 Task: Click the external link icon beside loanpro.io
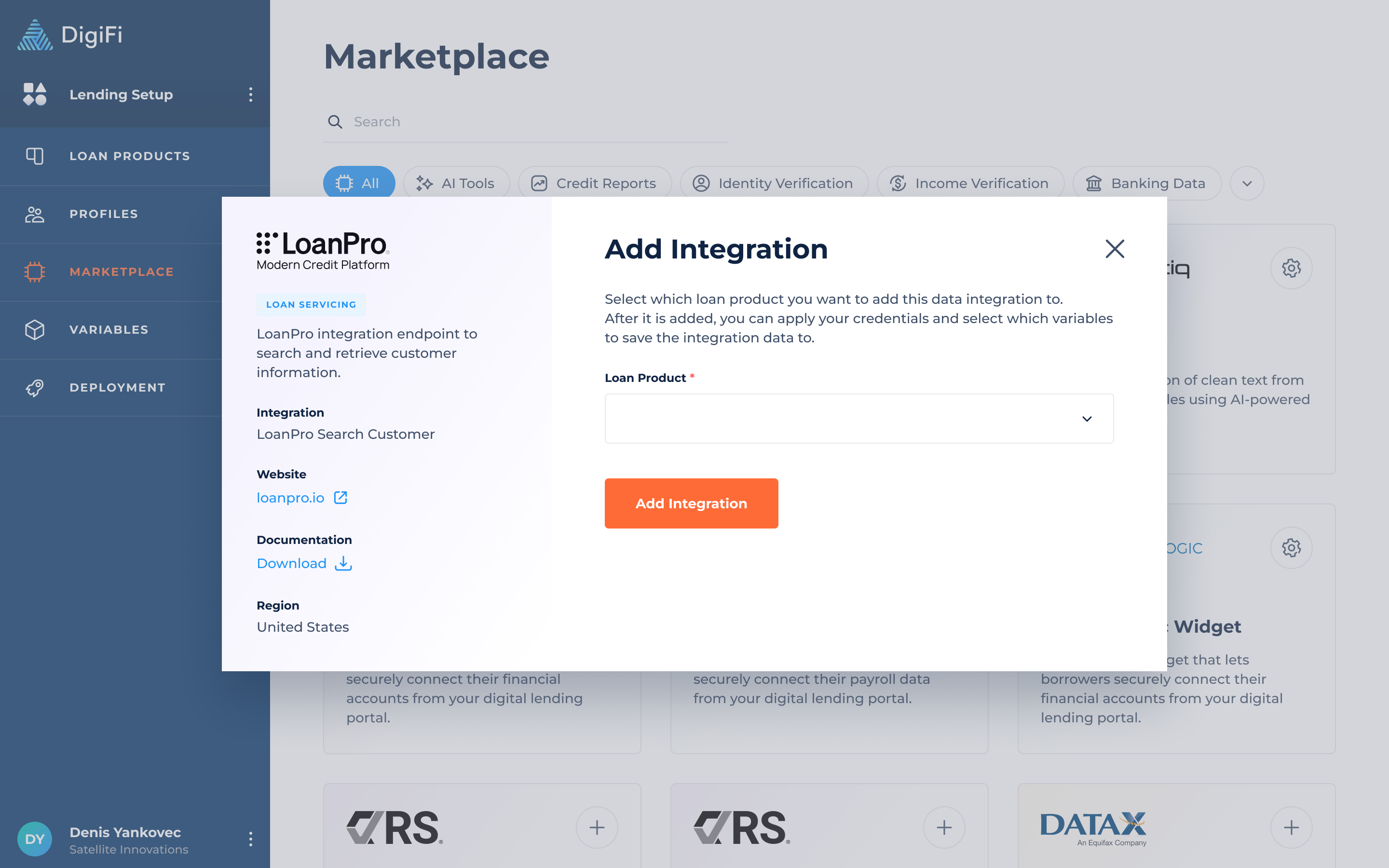click(x=341, y=497)
